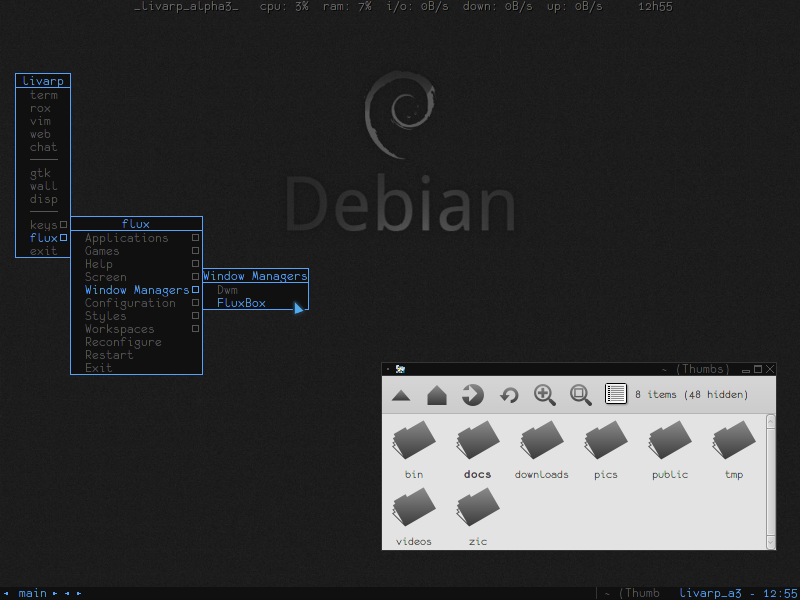The width and height of the screenshot is (800, 600).
Task: Launch vim from livarp menu
Action: point(43,121)
